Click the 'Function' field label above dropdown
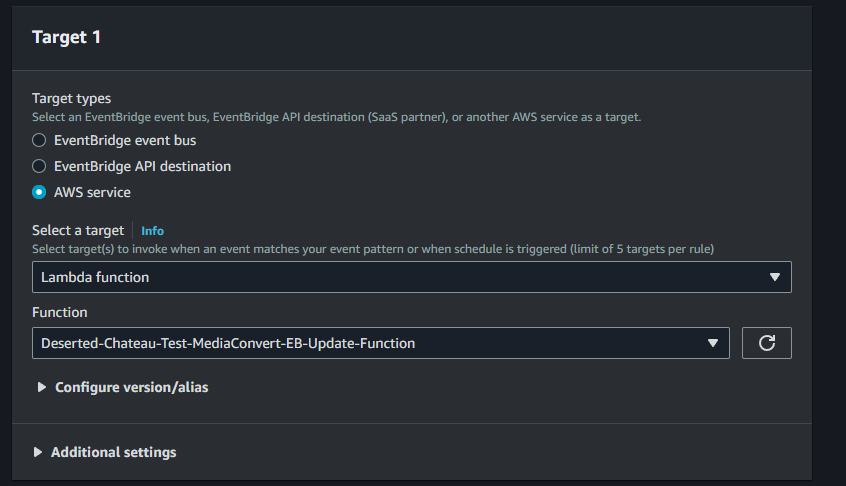Image resolution: width=846 pixels, height=486 pixels. 59,312
